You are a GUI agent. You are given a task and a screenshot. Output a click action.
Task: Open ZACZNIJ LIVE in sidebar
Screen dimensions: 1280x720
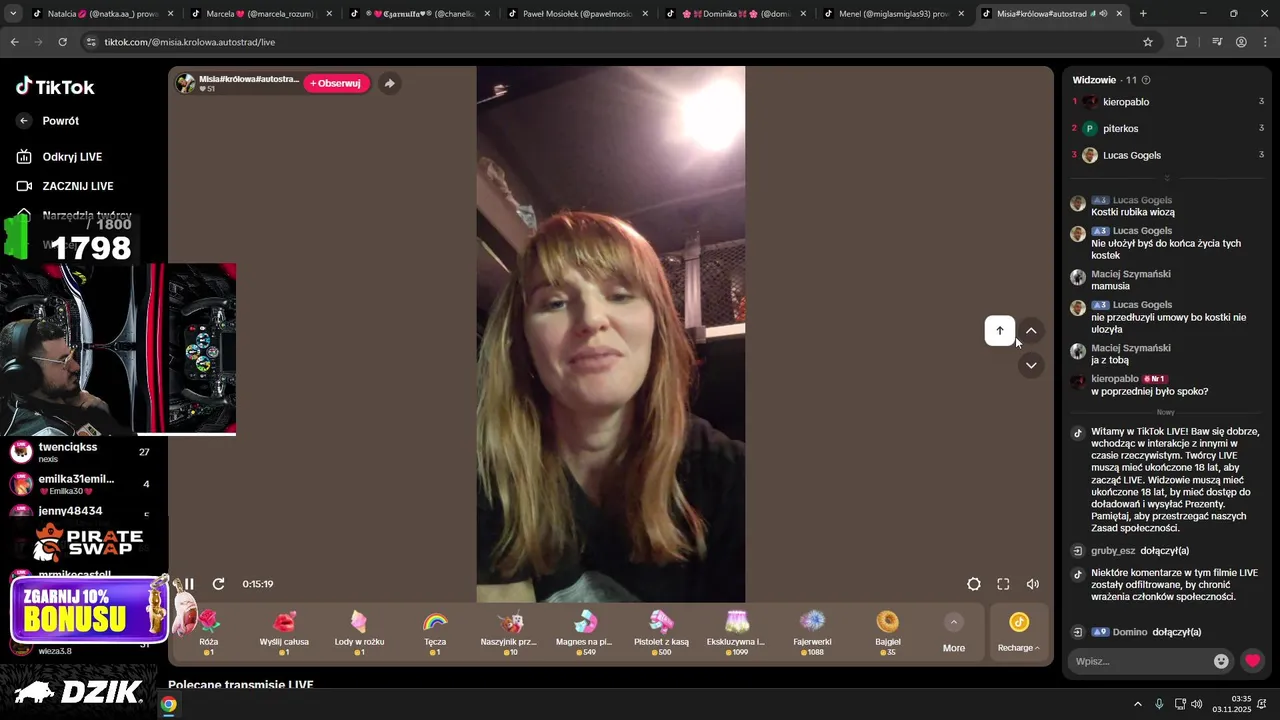point(66,186)
